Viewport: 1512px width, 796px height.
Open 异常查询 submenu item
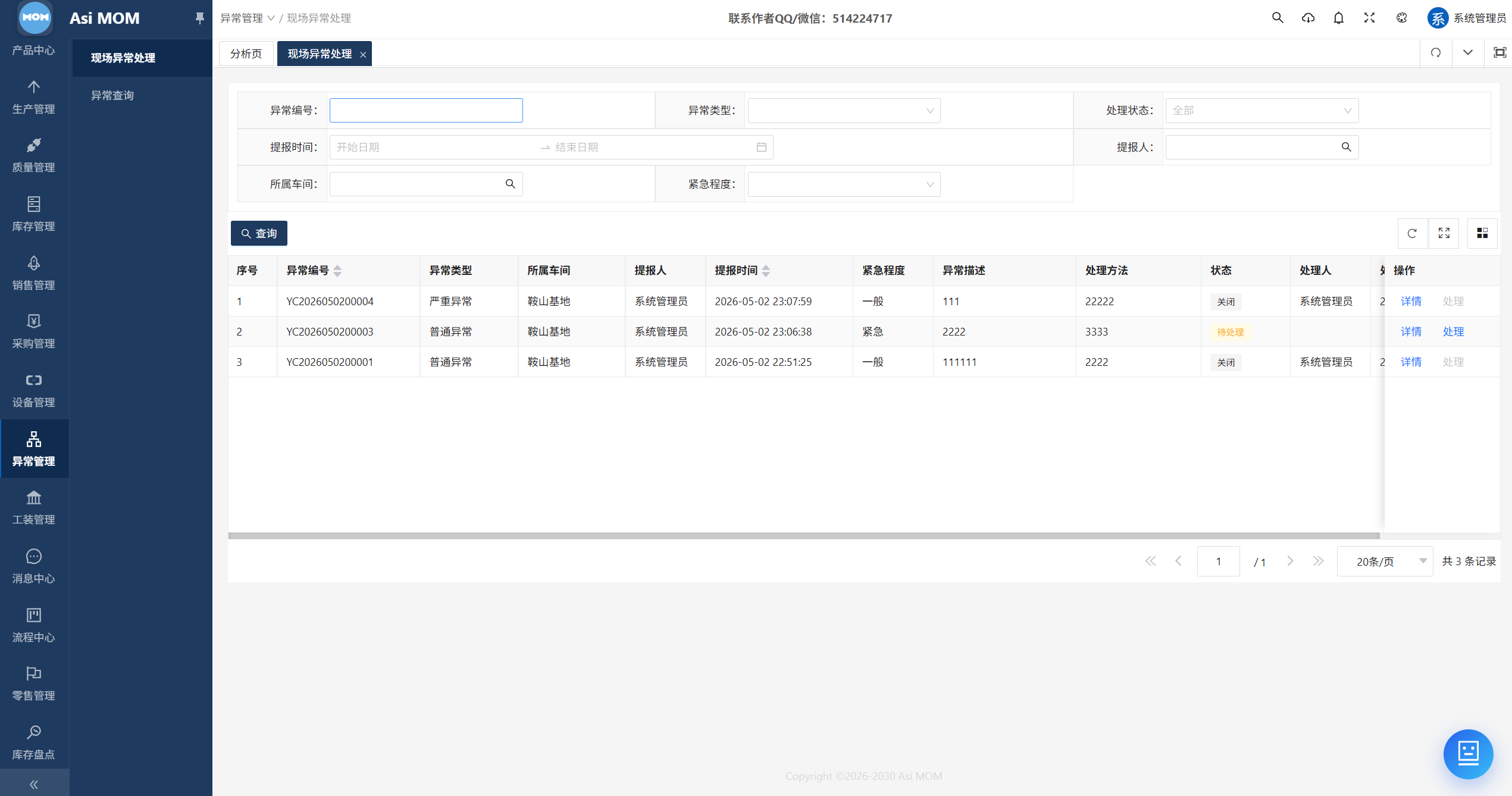[x=142, y=95]
